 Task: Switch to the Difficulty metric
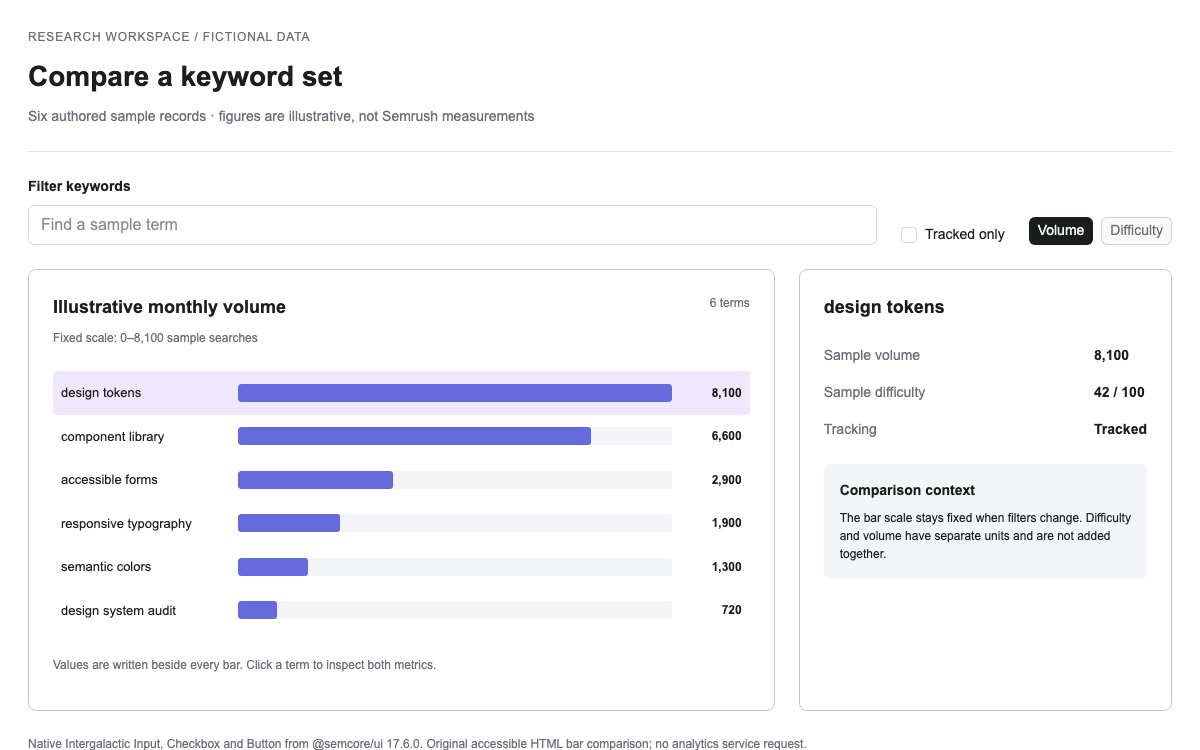(1136, 231)
